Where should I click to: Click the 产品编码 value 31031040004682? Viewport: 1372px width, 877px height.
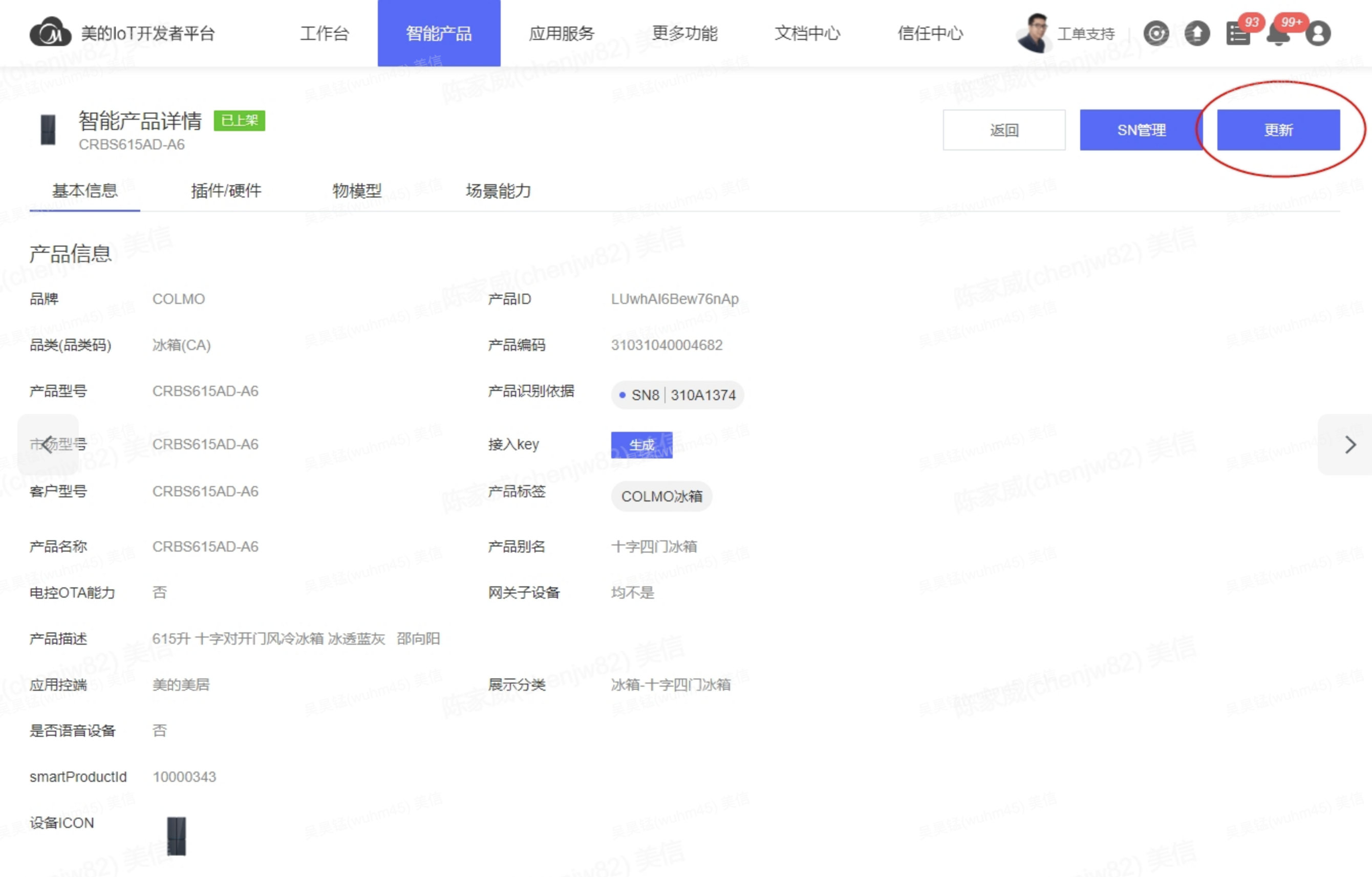[x=667, y=345]
